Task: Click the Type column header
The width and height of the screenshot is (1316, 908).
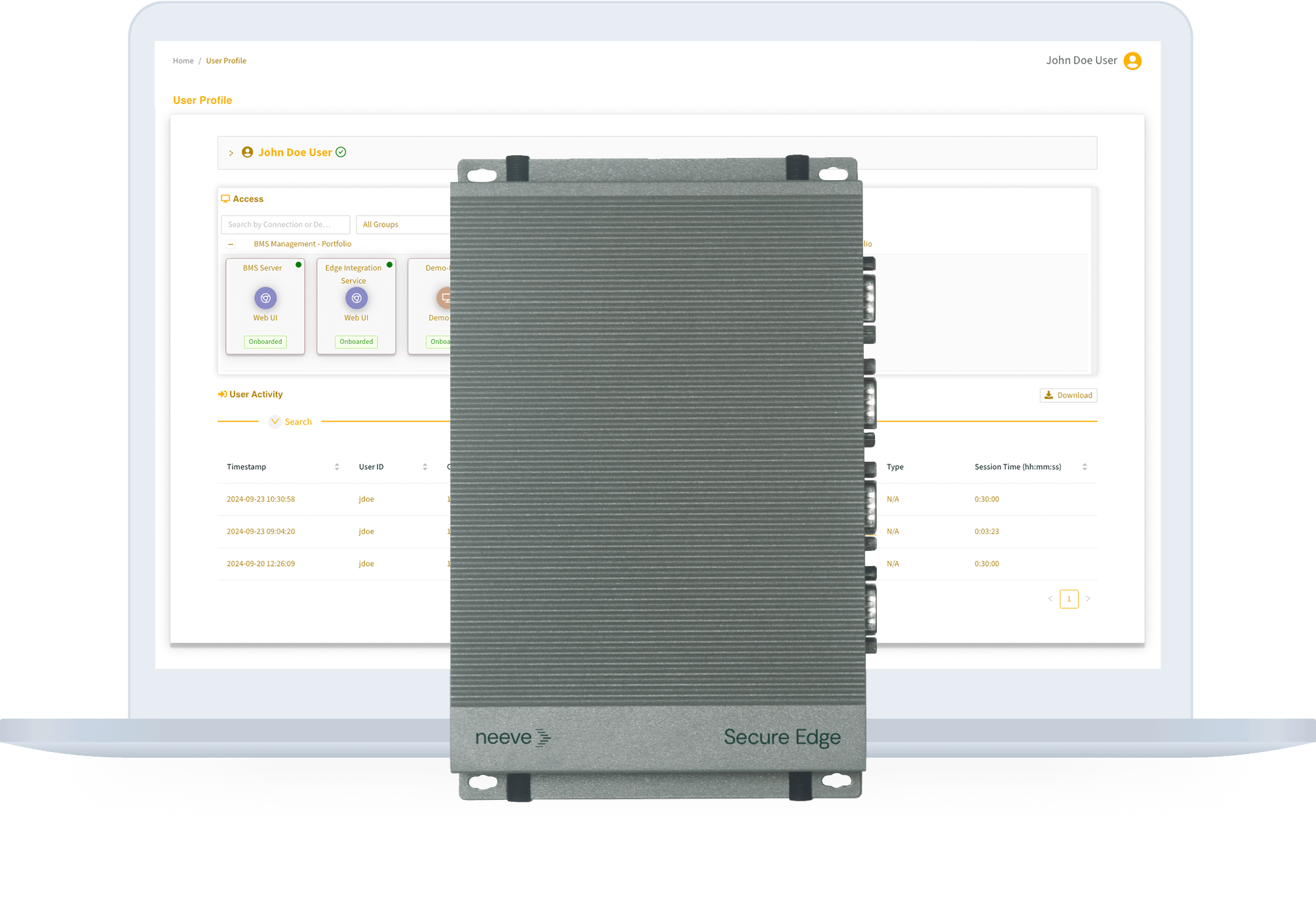Action: tap(895, 467)
